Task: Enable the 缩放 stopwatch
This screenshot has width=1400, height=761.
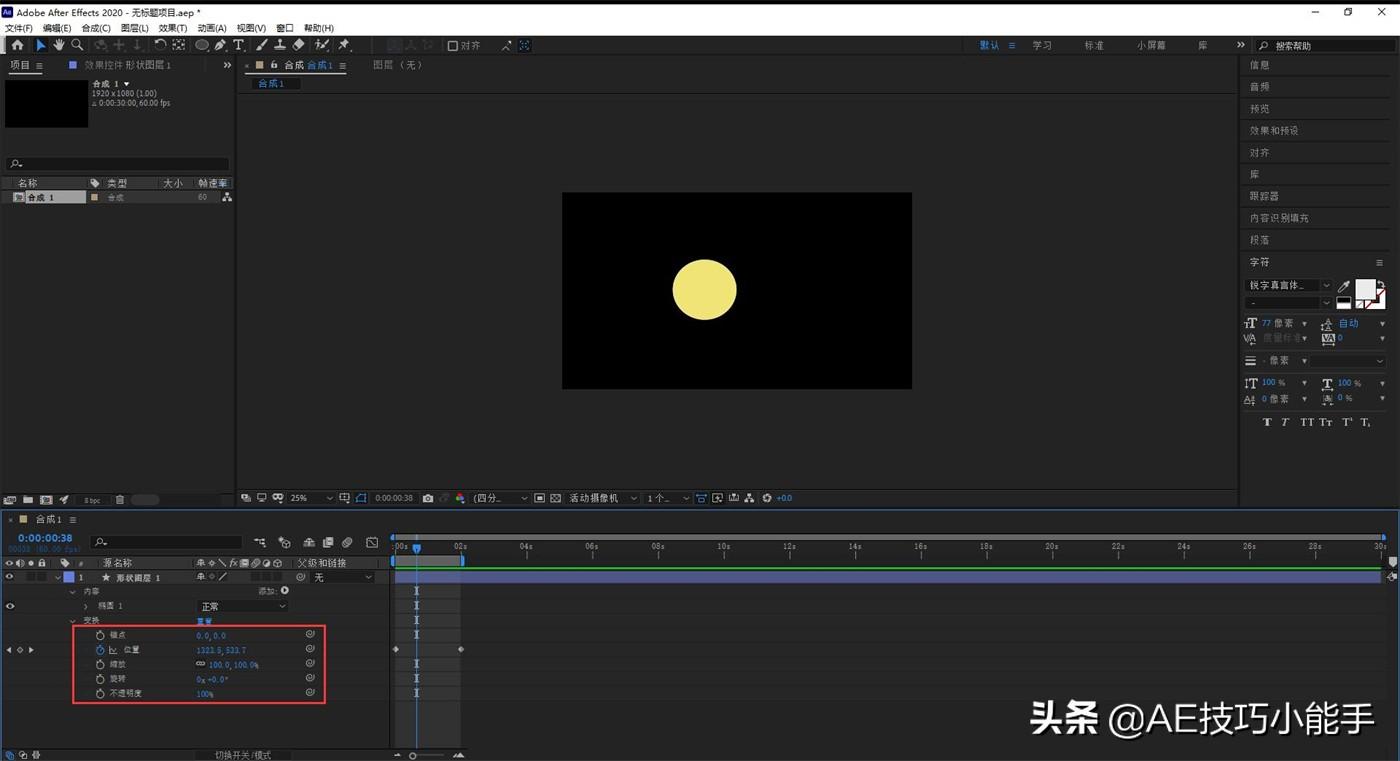Action: pos(100,664)
